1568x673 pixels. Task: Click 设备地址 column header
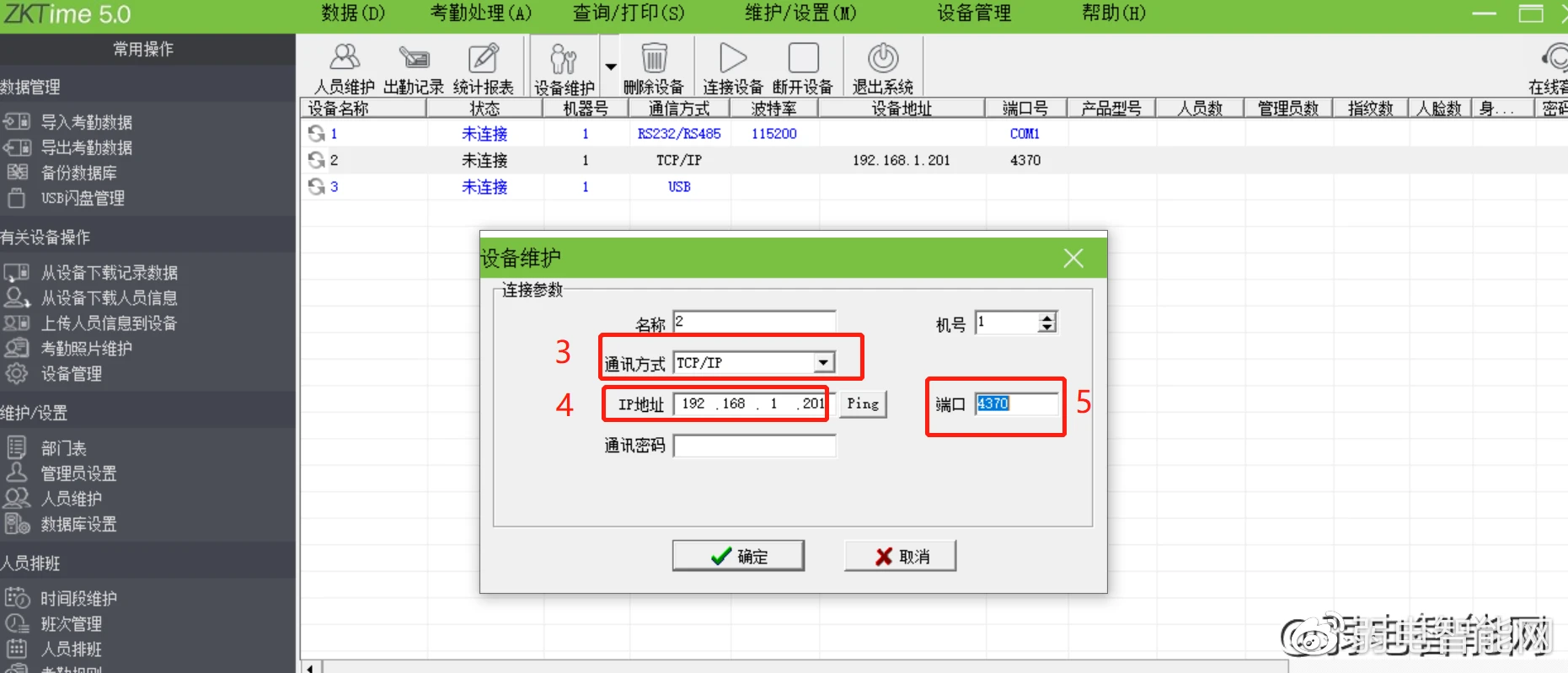[902, 108]
